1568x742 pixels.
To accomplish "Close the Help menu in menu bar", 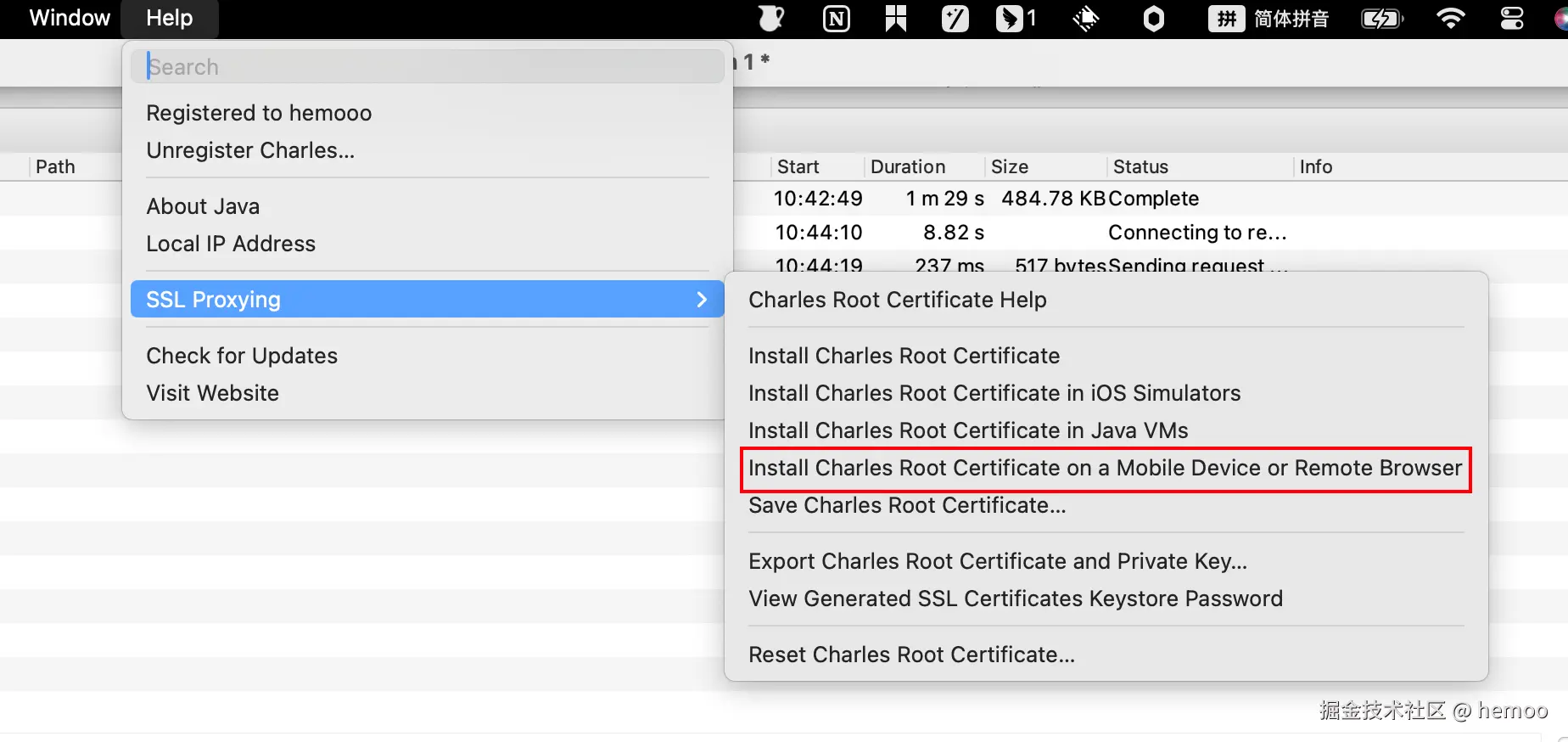I will pyautogui.click(x=170, y=18).
